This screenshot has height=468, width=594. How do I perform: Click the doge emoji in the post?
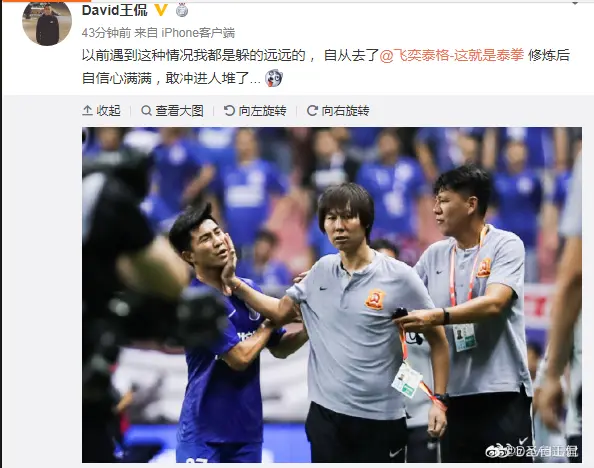pyautogui.click(x=274, y=78)
